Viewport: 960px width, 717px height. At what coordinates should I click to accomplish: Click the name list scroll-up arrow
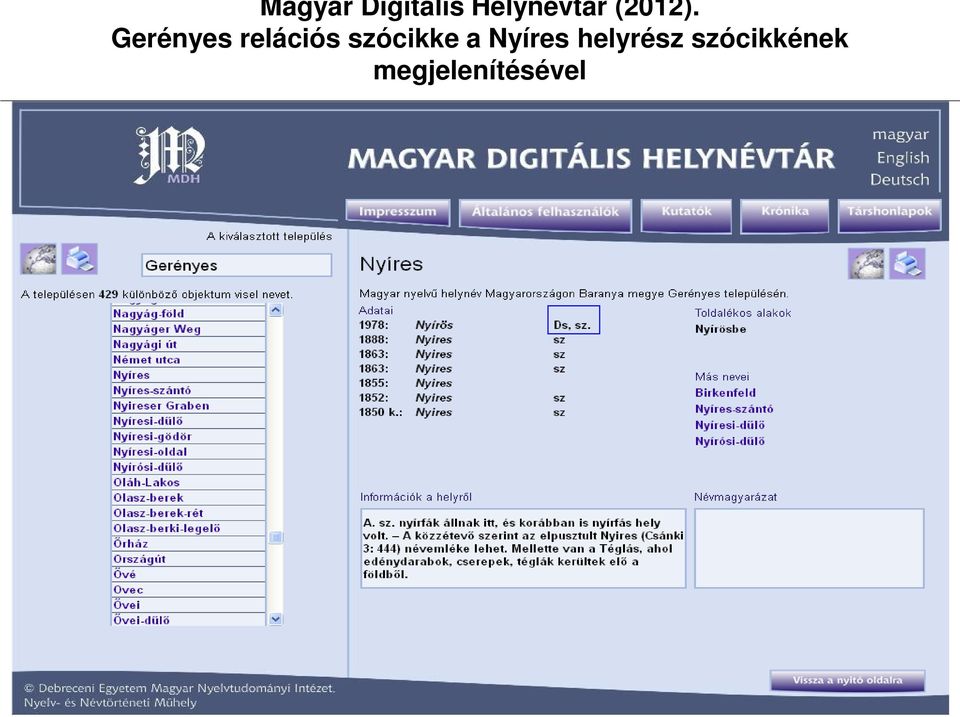(276, 310)
